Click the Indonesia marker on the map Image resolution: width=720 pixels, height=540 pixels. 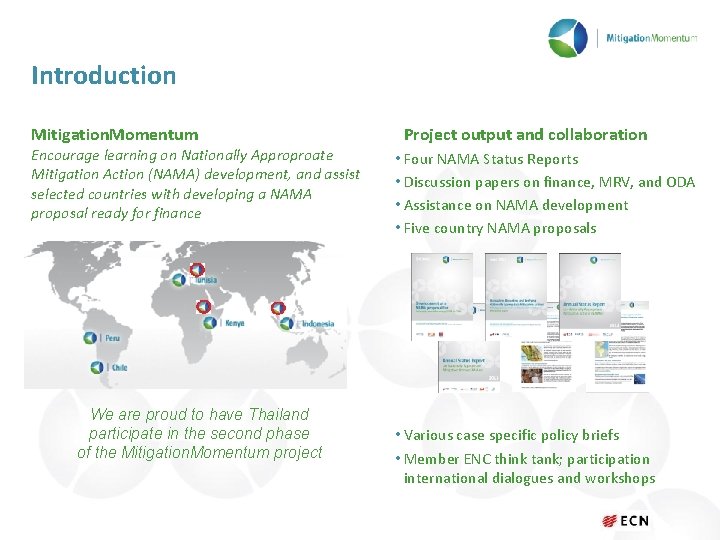287,323
